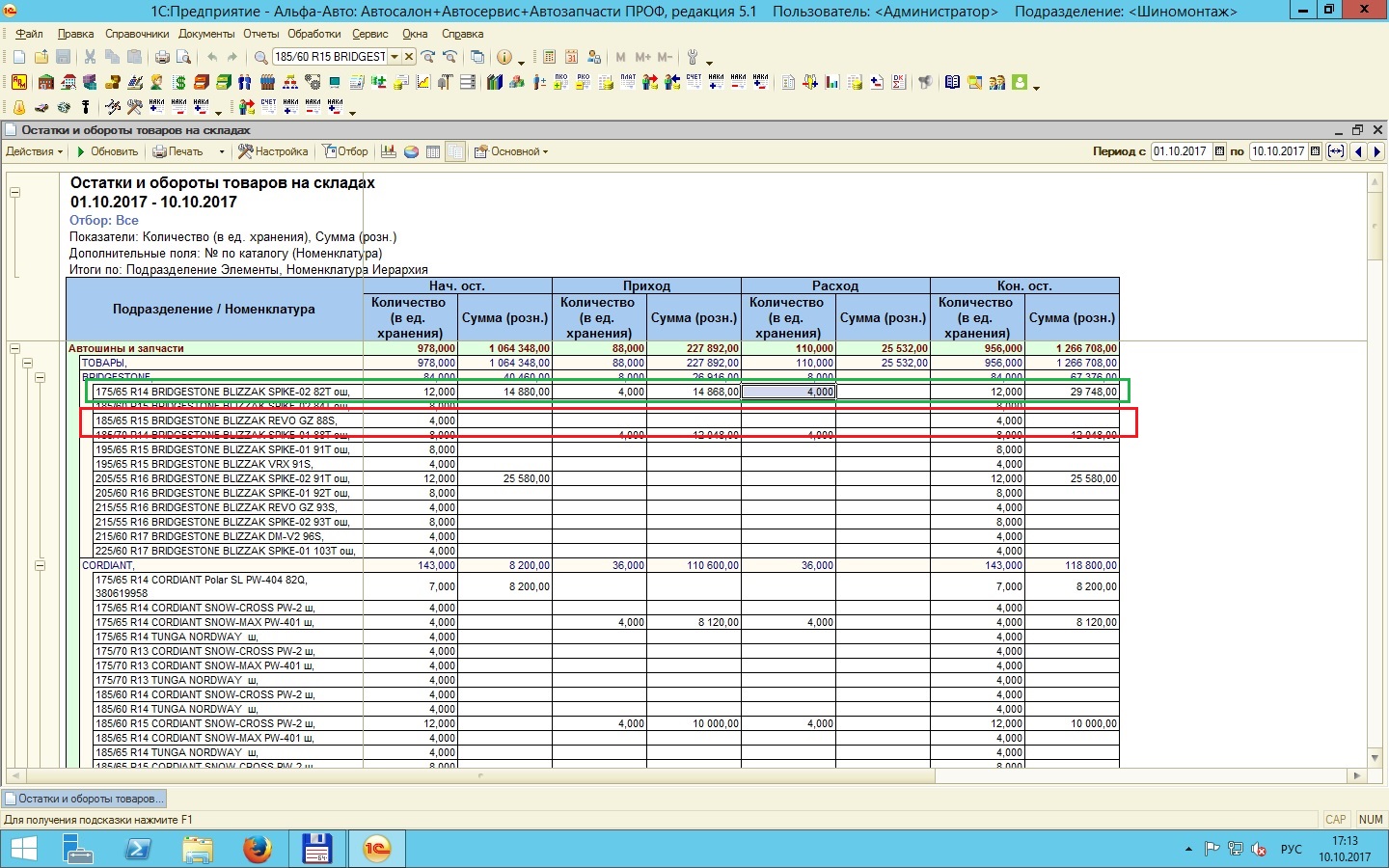Go to previous period arrow

click(1358, 151)
